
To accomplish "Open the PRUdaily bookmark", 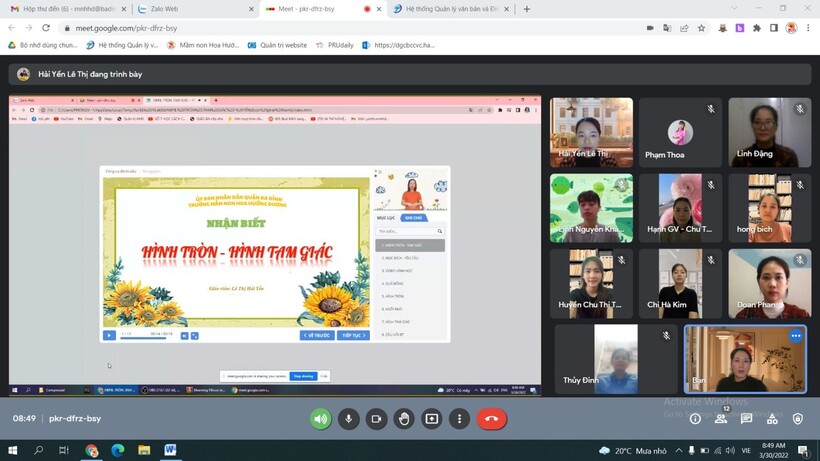I will pos(334,45).
